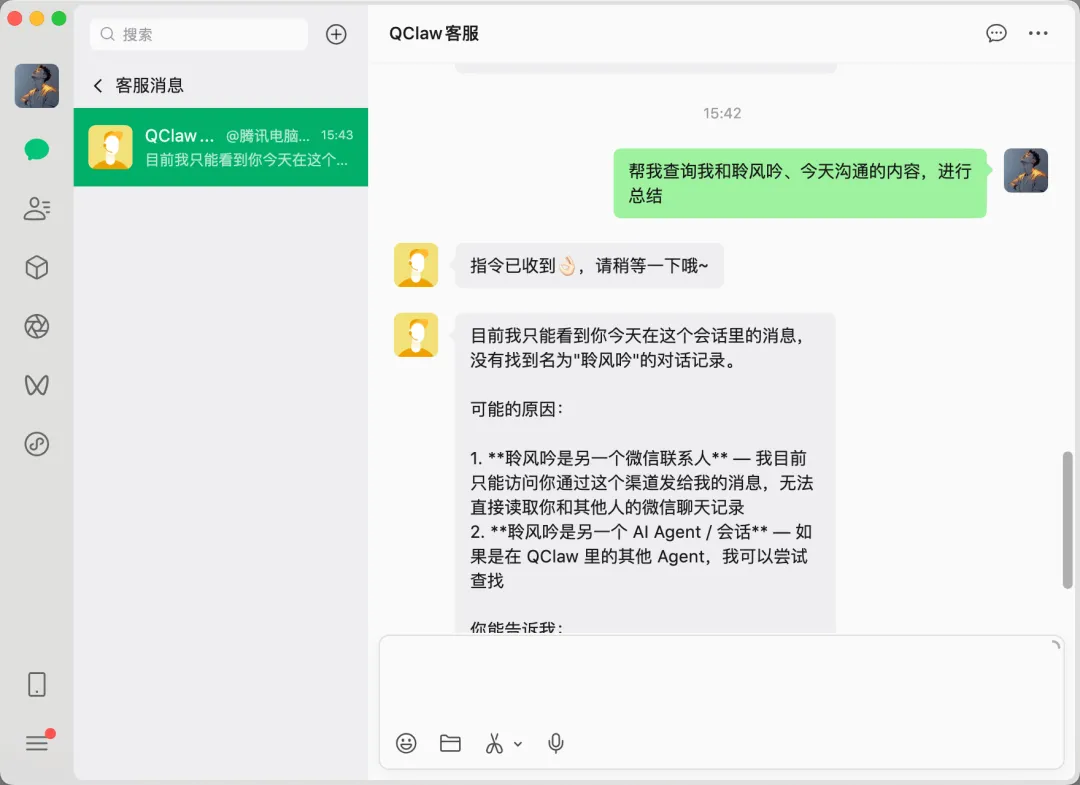Screen dimensions: 1080x785
Task: Click the 15:43 time in chat list
Action: click(x=337, y=135)
